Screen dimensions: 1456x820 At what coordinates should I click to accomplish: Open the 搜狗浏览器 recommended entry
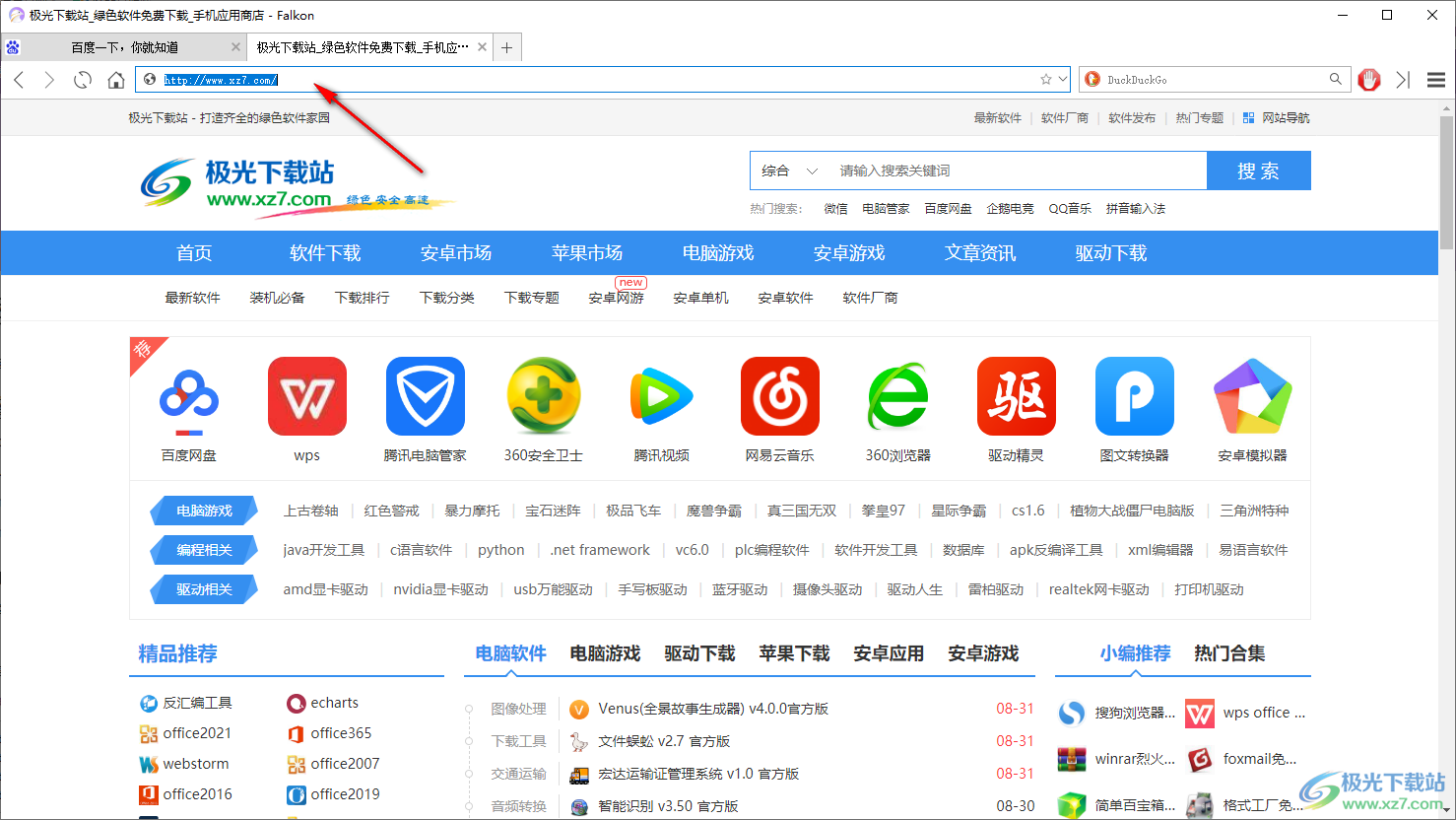click(1117, 713)
